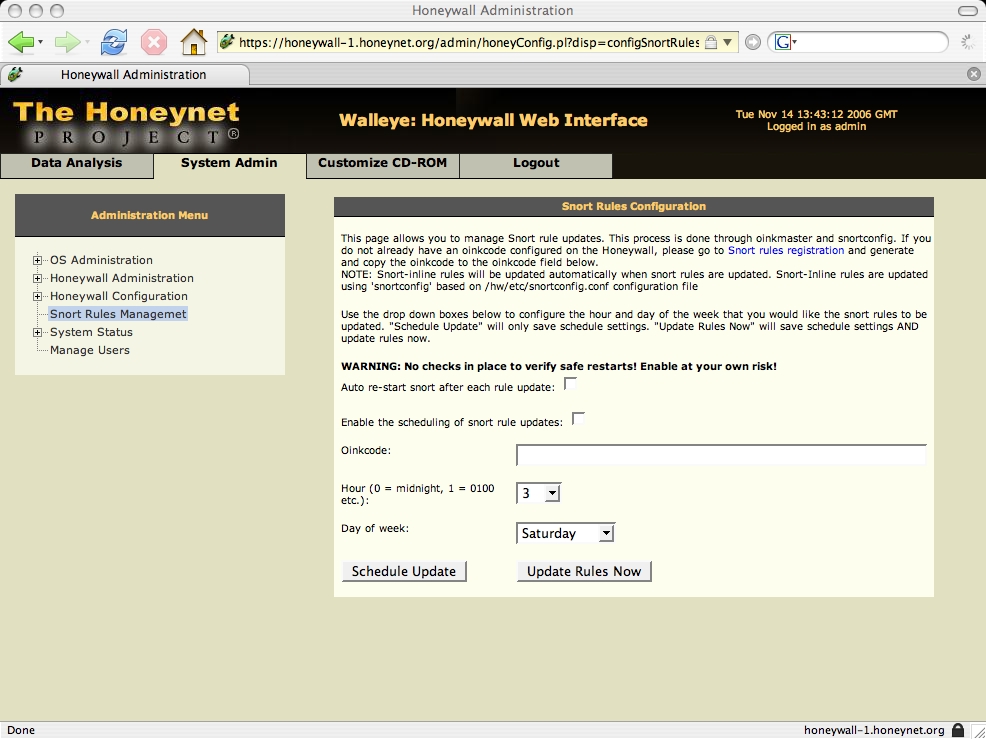Screen dimensions: 986x739
Task: Open Snort Rules Managemet menu entry
Action: point(118,314)
